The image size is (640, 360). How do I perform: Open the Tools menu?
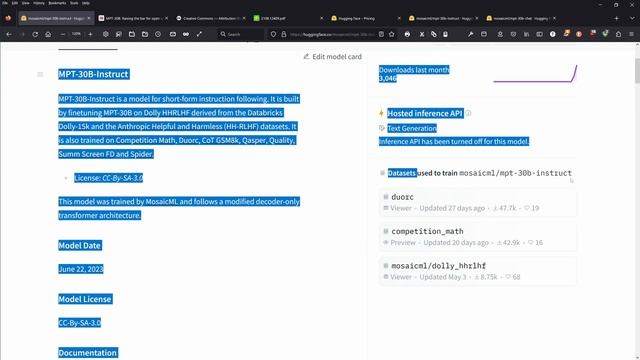pos(74,3)
